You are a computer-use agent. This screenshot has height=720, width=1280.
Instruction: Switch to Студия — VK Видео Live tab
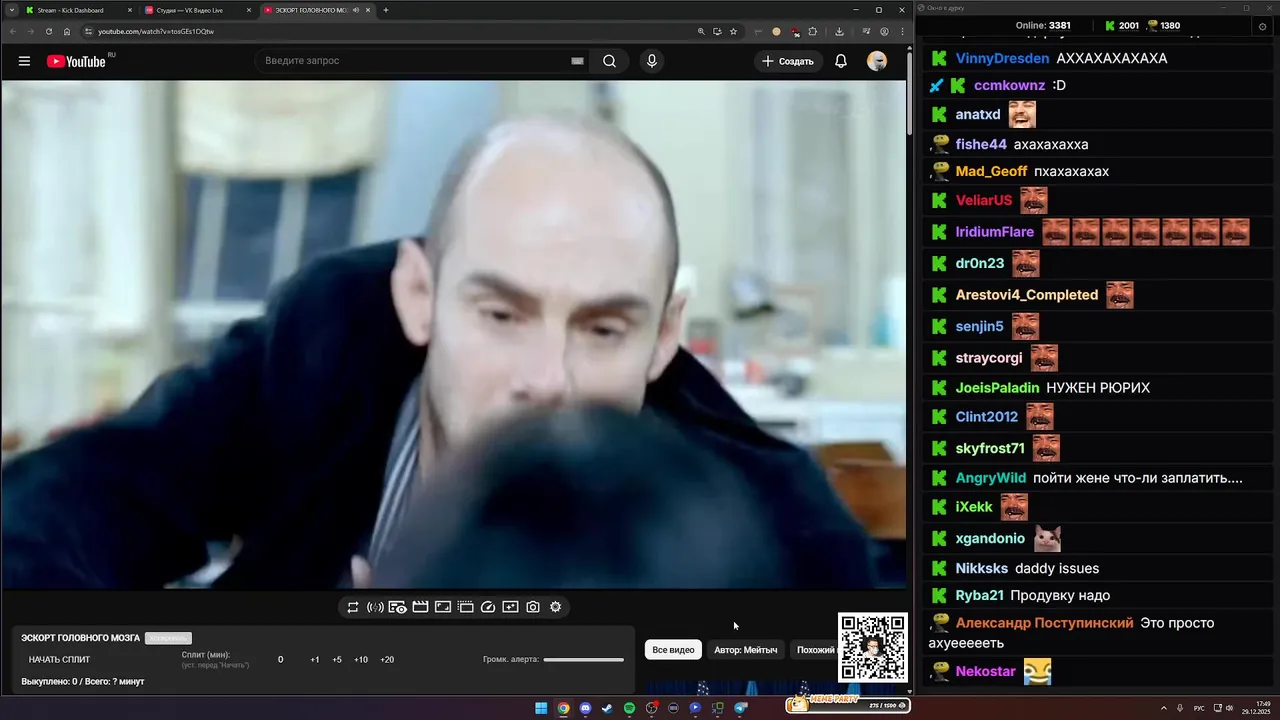click(197, 10)
